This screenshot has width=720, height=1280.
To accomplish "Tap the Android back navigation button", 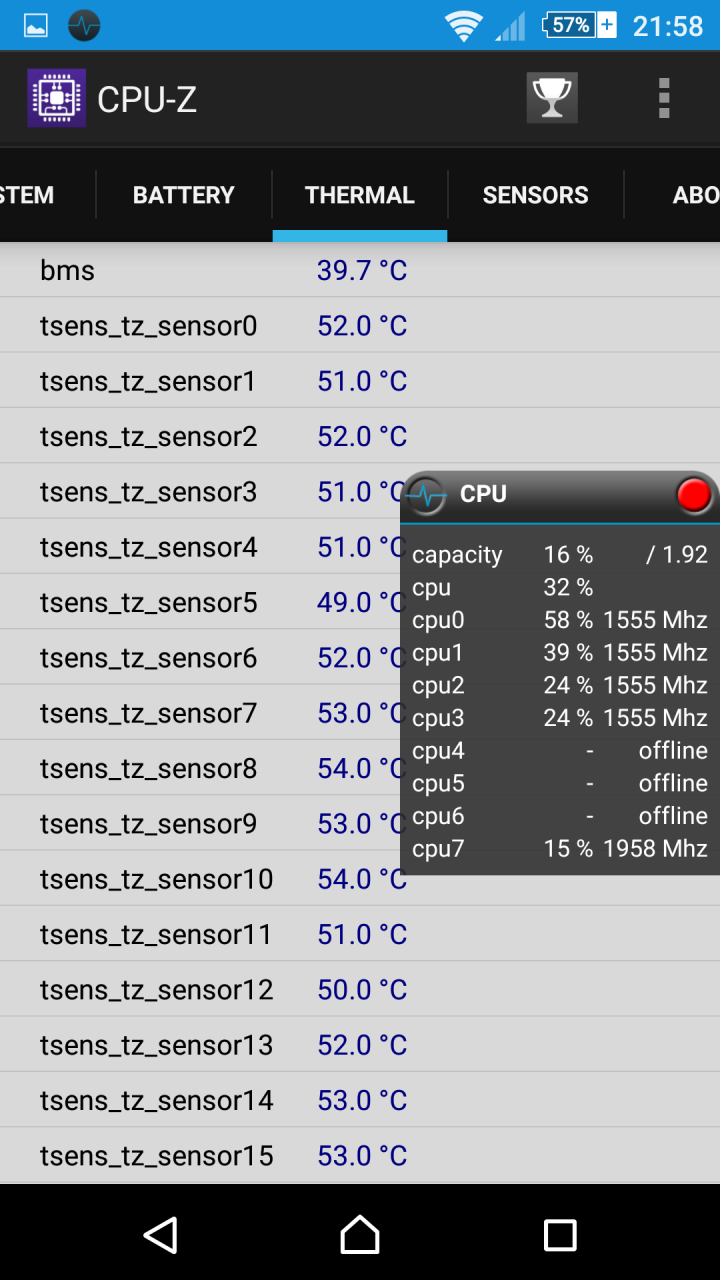I will 160,1235.
